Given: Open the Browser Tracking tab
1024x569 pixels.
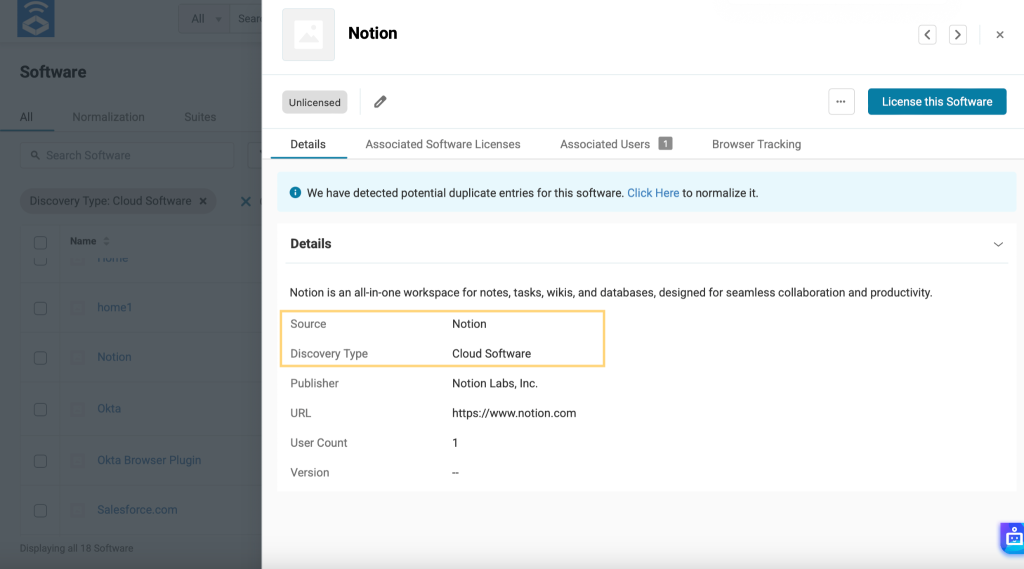Looking at the screenshot, I should (756, 144).
